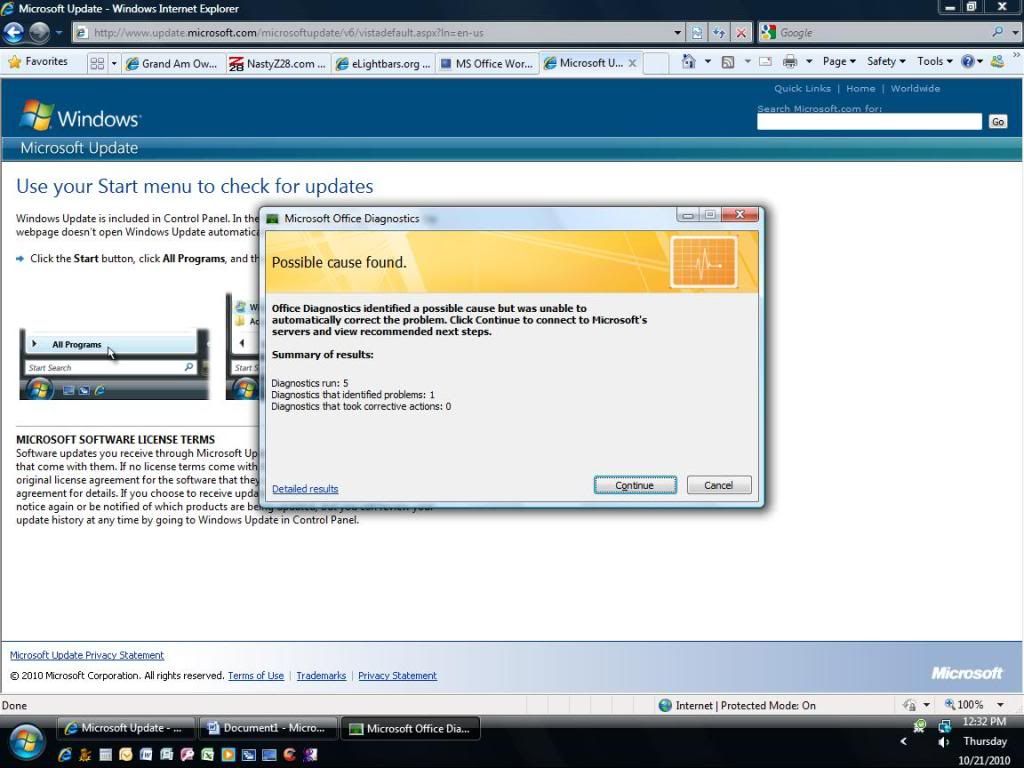Image resolution: width=1024 pixels, height=768 pixels.
Task: Click the Search Microsoft.com text field
Action: click(x=869, y=121)
